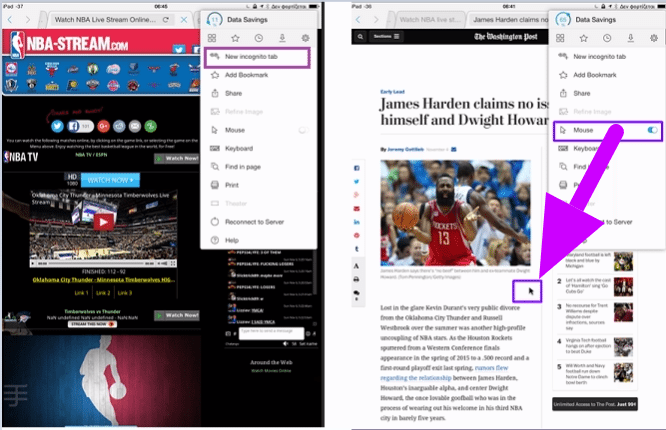This screenshot has height=430, width=666.
Task: Open Oklahoma City Thunder - Minnesota Timberwolves link
Action: click(x=104, y=280)
